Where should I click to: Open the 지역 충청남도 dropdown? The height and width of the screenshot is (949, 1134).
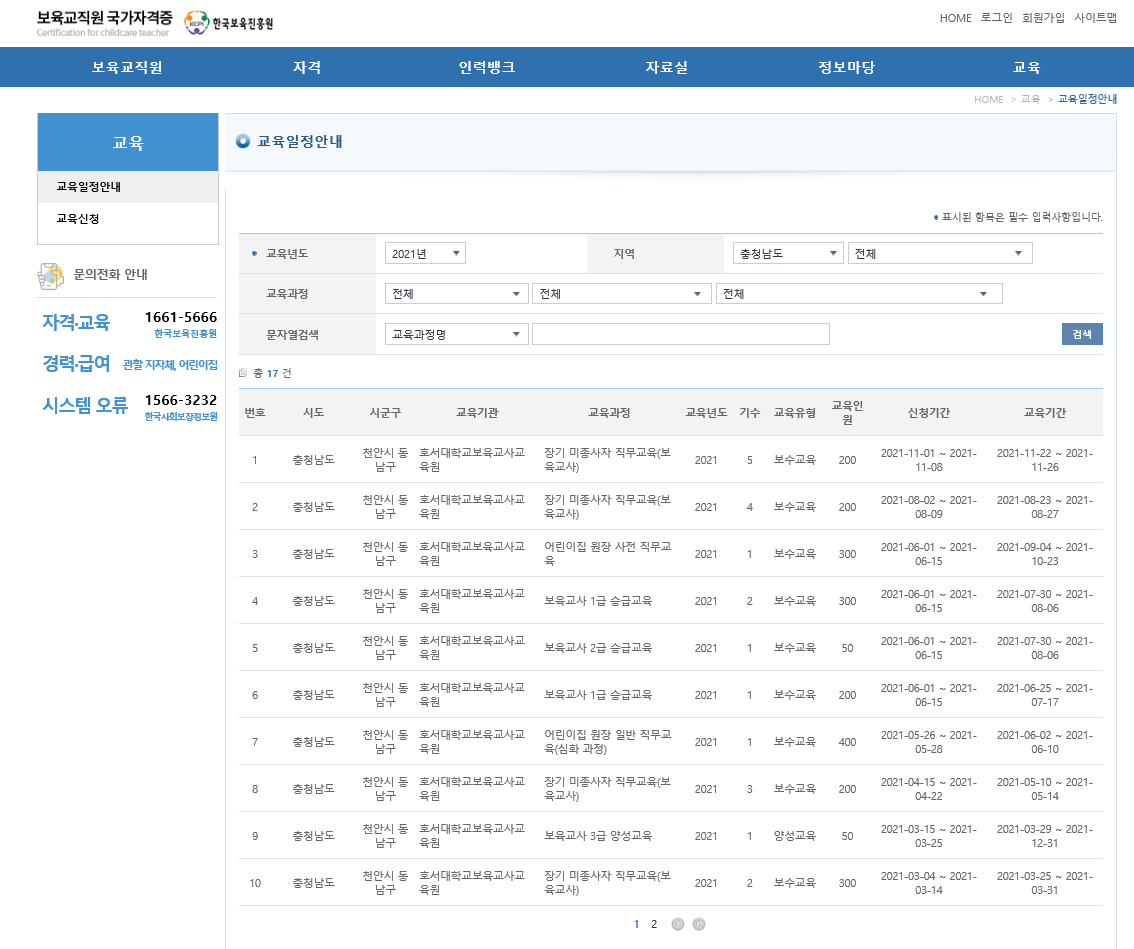point(788,253)
